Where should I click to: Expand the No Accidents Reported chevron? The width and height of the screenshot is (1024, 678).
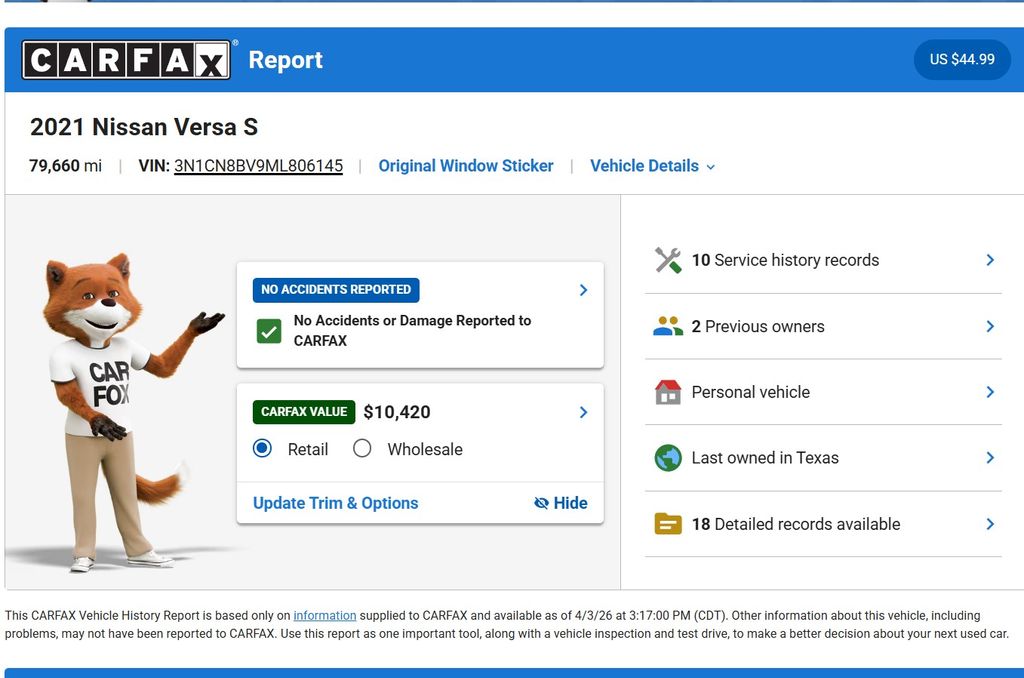583,290
